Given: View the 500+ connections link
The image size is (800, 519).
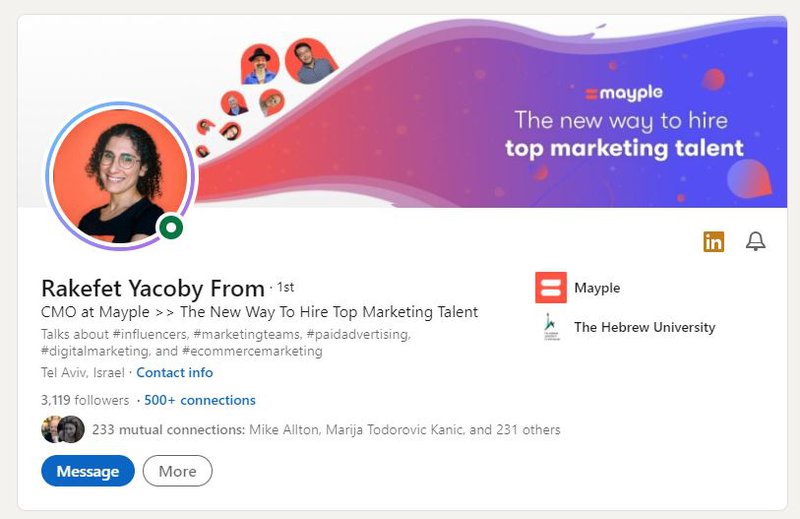Looking at the screenshot, I should [x=199, y=400].
